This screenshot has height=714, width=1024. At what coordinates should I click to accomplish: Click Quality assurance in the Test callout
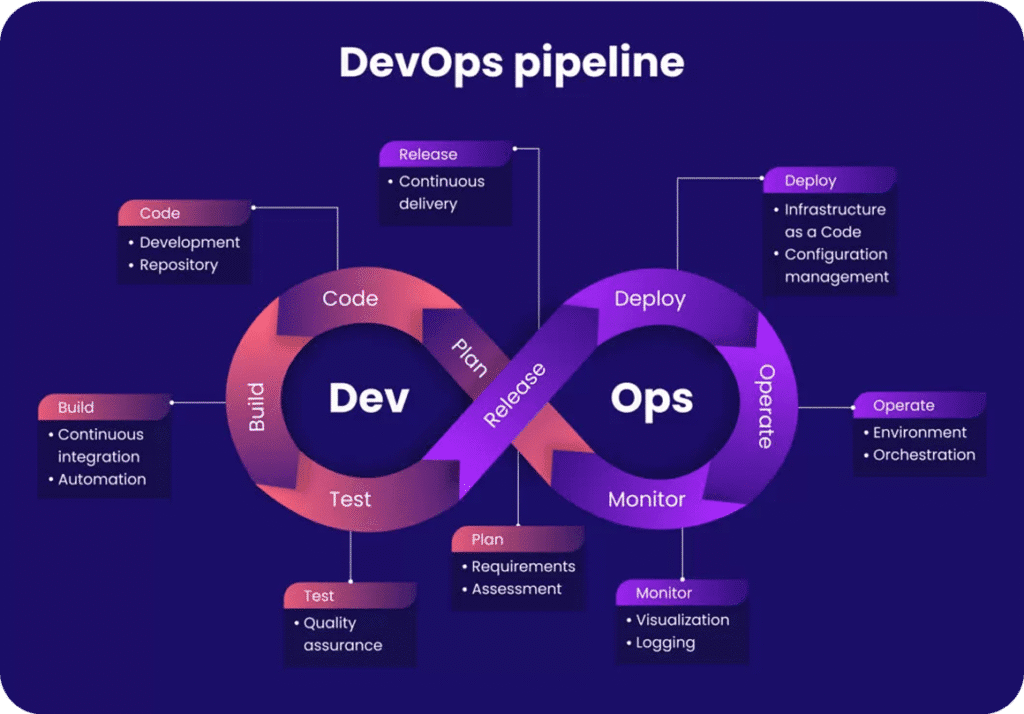pos(342,634)
